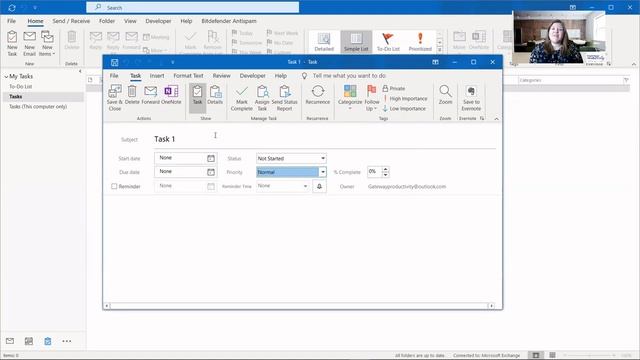Switch to Format Text tab
This screenshot has height=360, width=640.
pos(188,76)
